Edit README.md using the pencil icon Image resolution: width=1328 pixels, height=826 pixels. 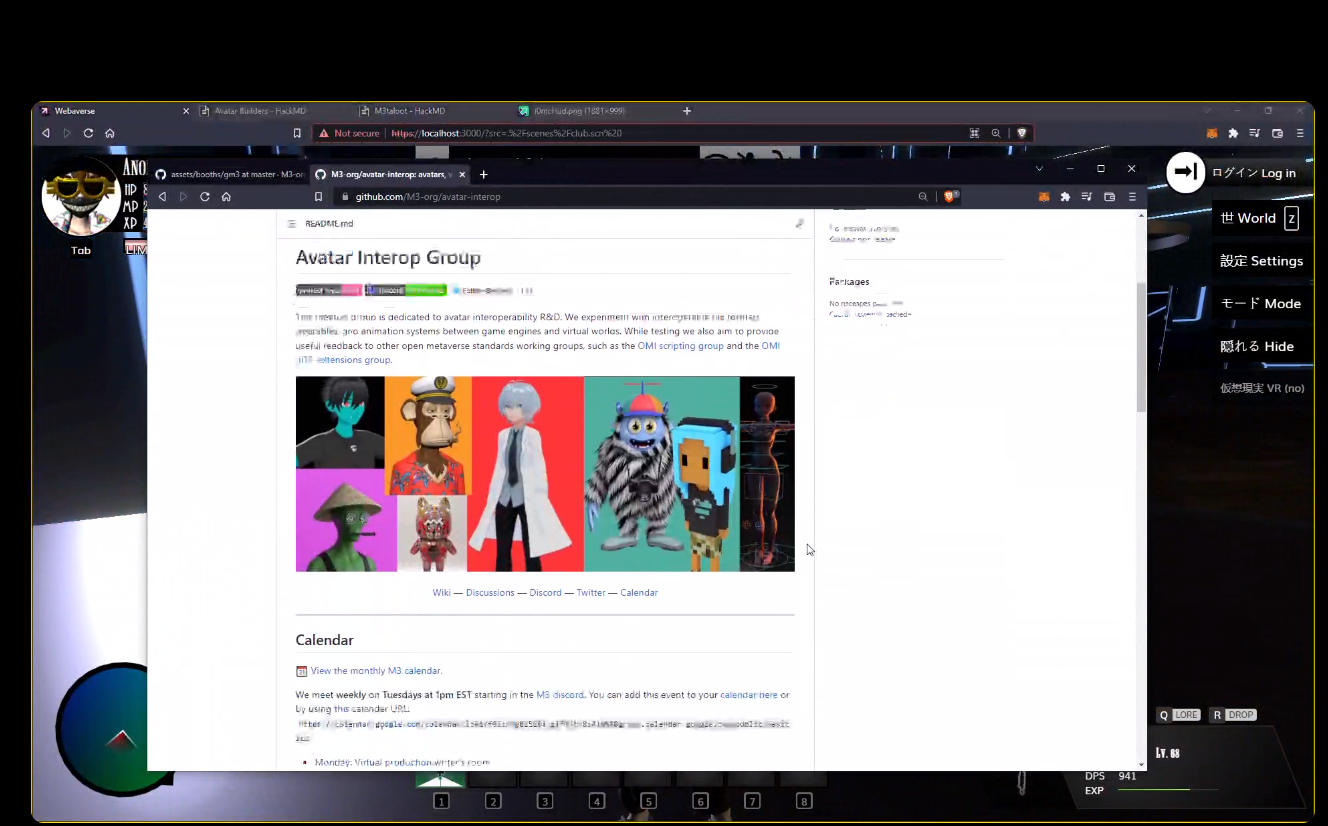[799, 223]
